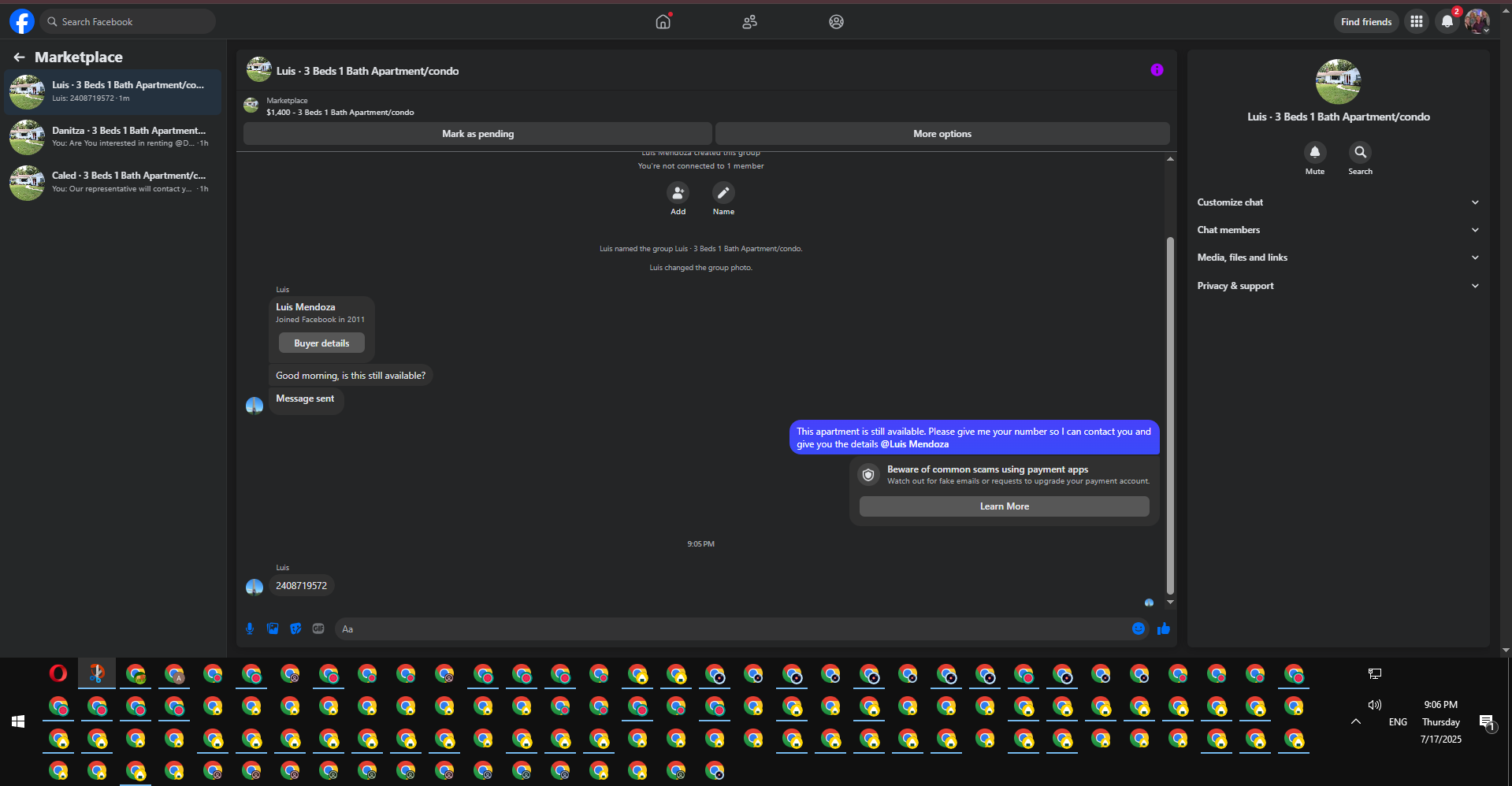This screenshot has height=786, width=1512.
Task: Open the Luis apartment conversation
Action: pyautogui.click(x=113, y=91)
